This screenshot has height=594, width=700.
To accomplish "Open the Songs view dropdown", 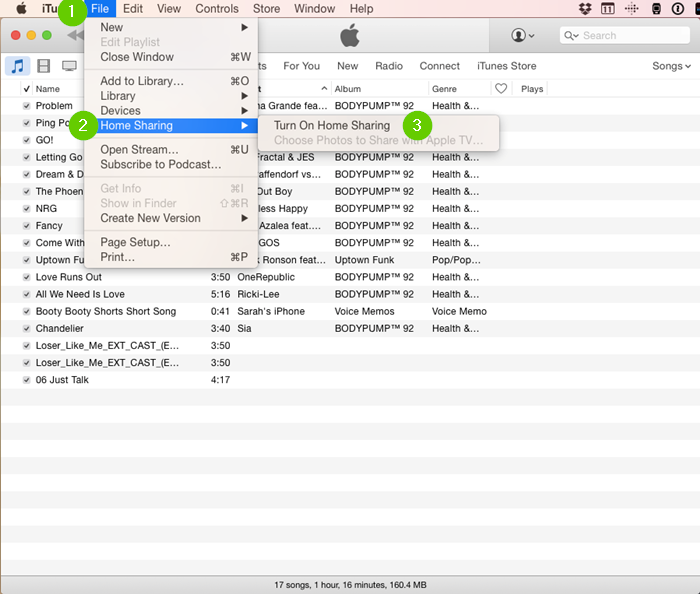I will (671, 66).
